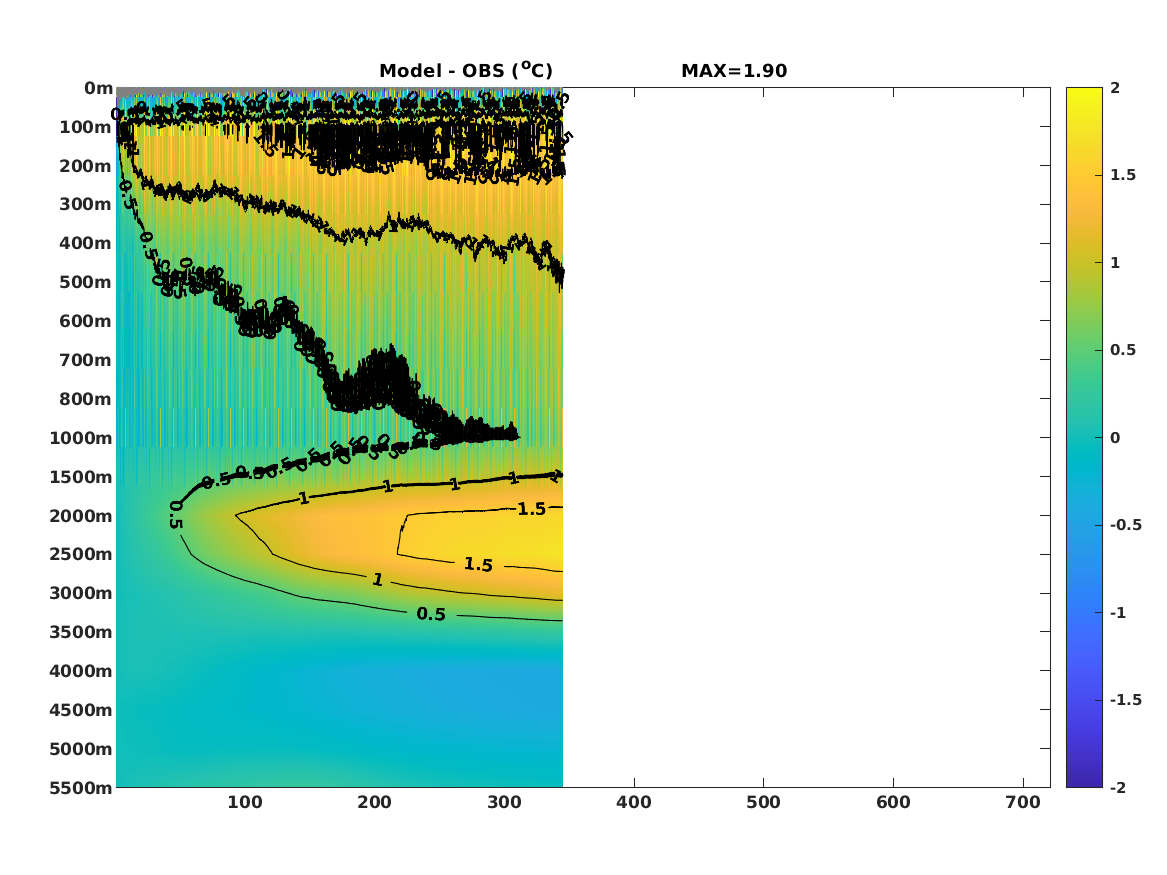Click the bright yellow top of the colorbar

[1084, 92]
